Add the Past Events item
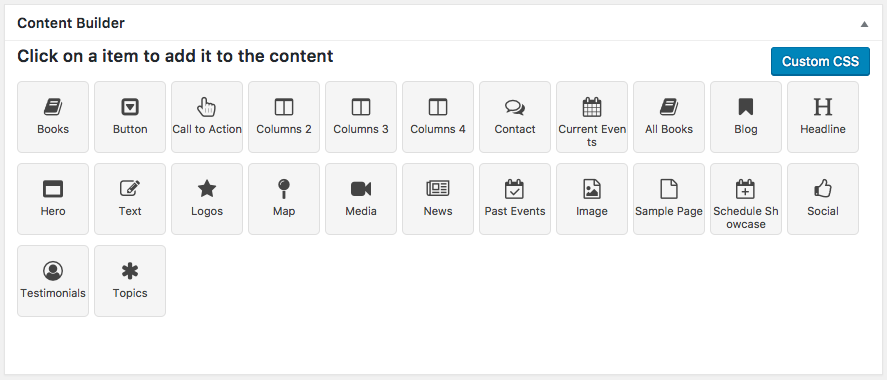887x380 pixels. [x=515, y=199]
